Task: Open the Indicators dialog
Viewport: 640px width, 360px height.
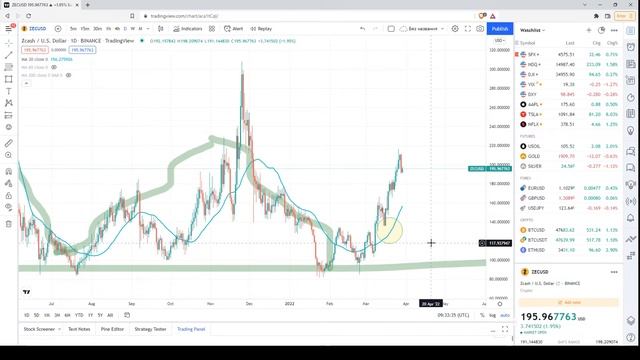Action: [x=188, y=29]
